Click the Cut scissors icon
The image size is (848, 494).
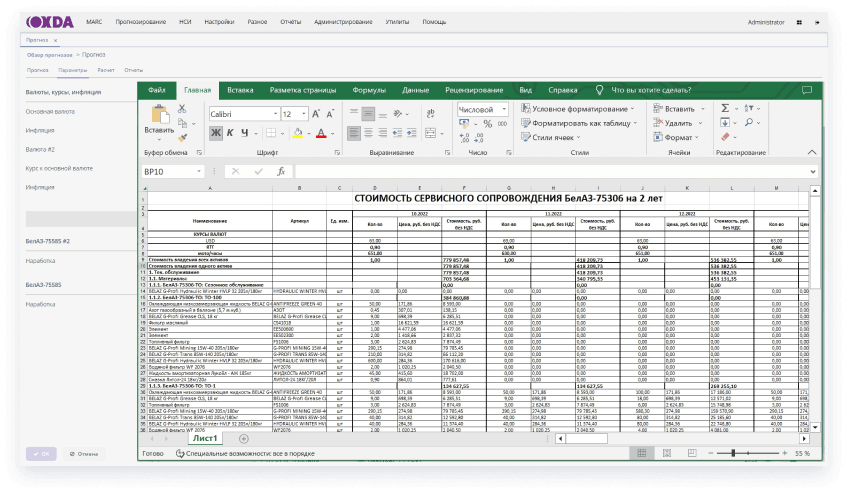point(182,109)
